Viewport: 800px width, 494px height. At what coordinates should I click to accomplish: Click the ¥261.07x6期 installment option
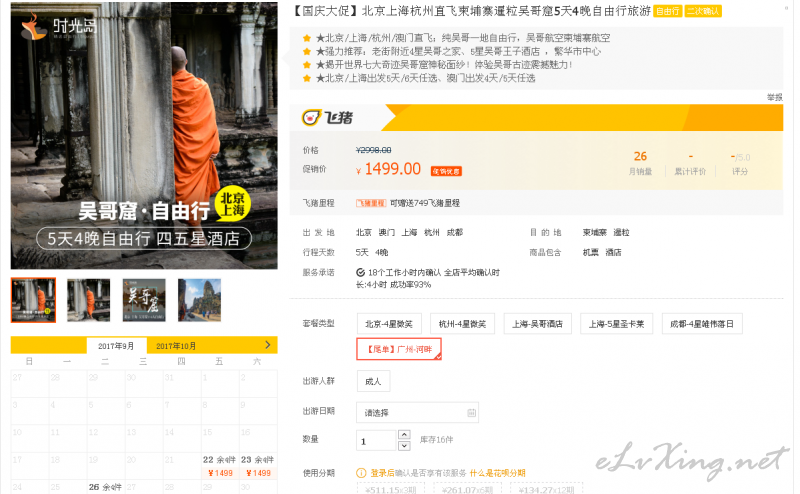[467, 489]
